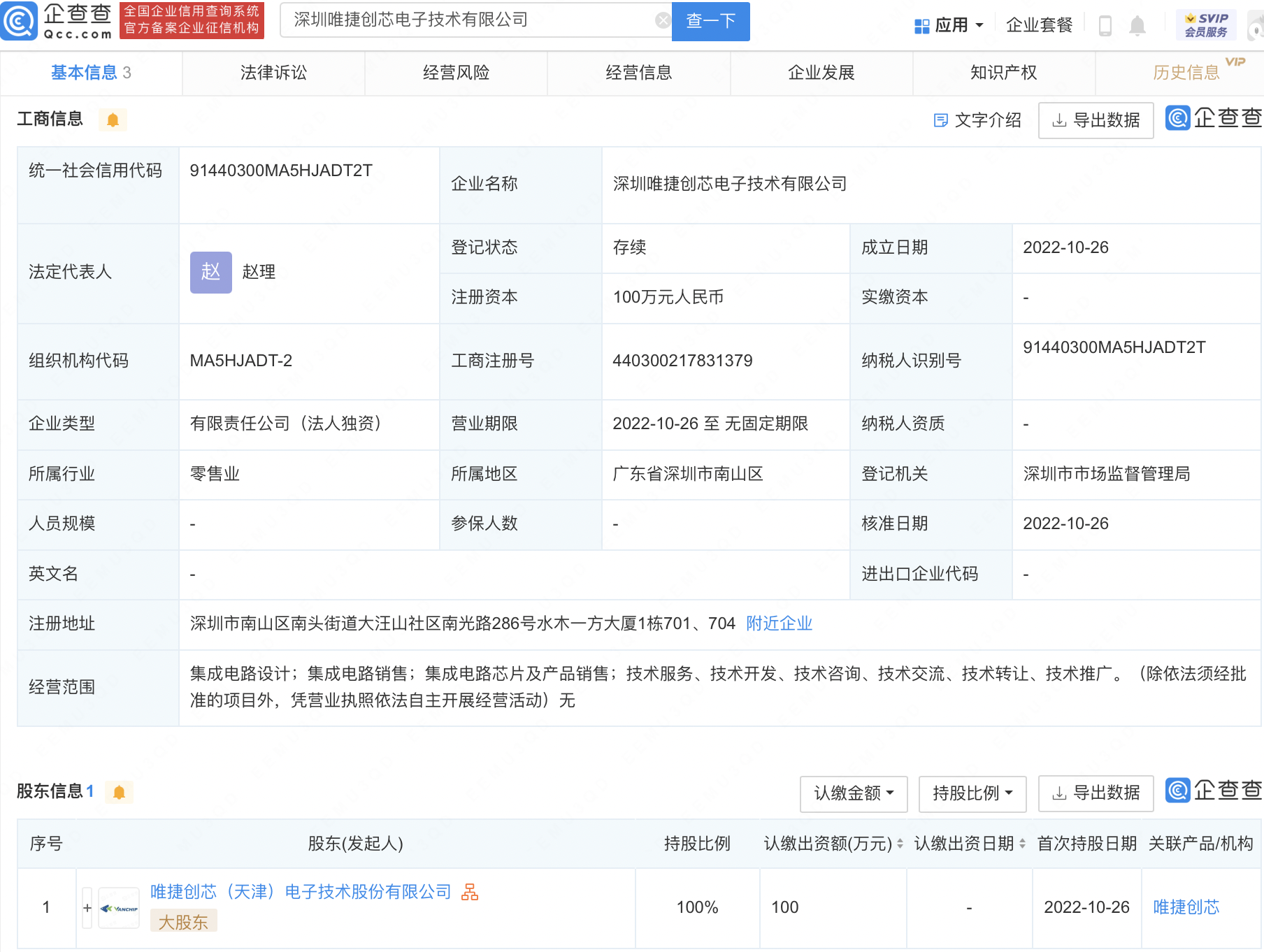
Task: Switch to the 知识产权 tab
Action: tap(1003, 73)
